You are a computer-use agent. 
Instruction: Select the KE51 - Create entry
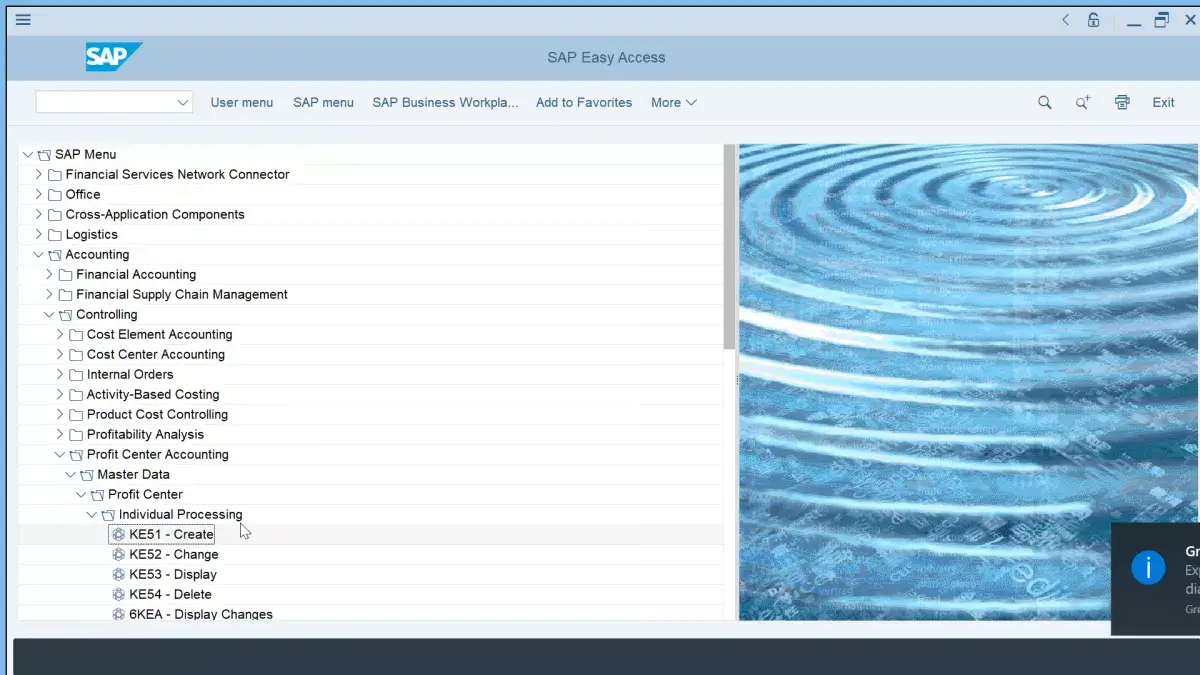[x=172, y=534]
